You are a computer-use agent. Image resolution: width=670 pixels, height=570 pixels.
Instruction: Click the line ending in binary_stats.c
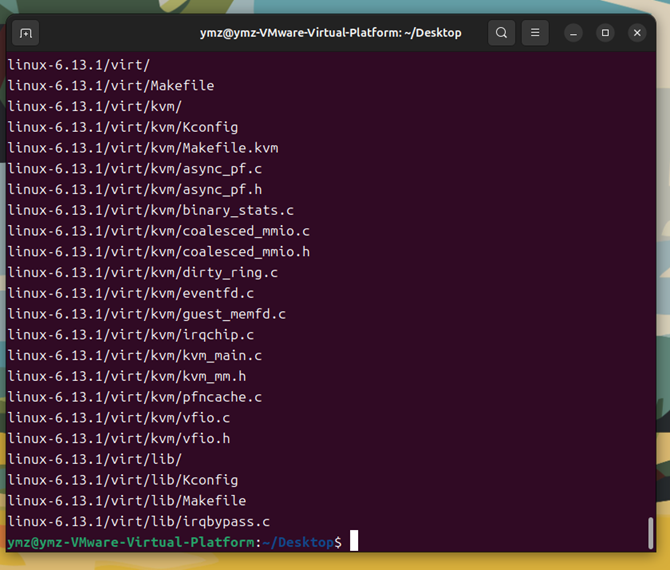point(150,210)
